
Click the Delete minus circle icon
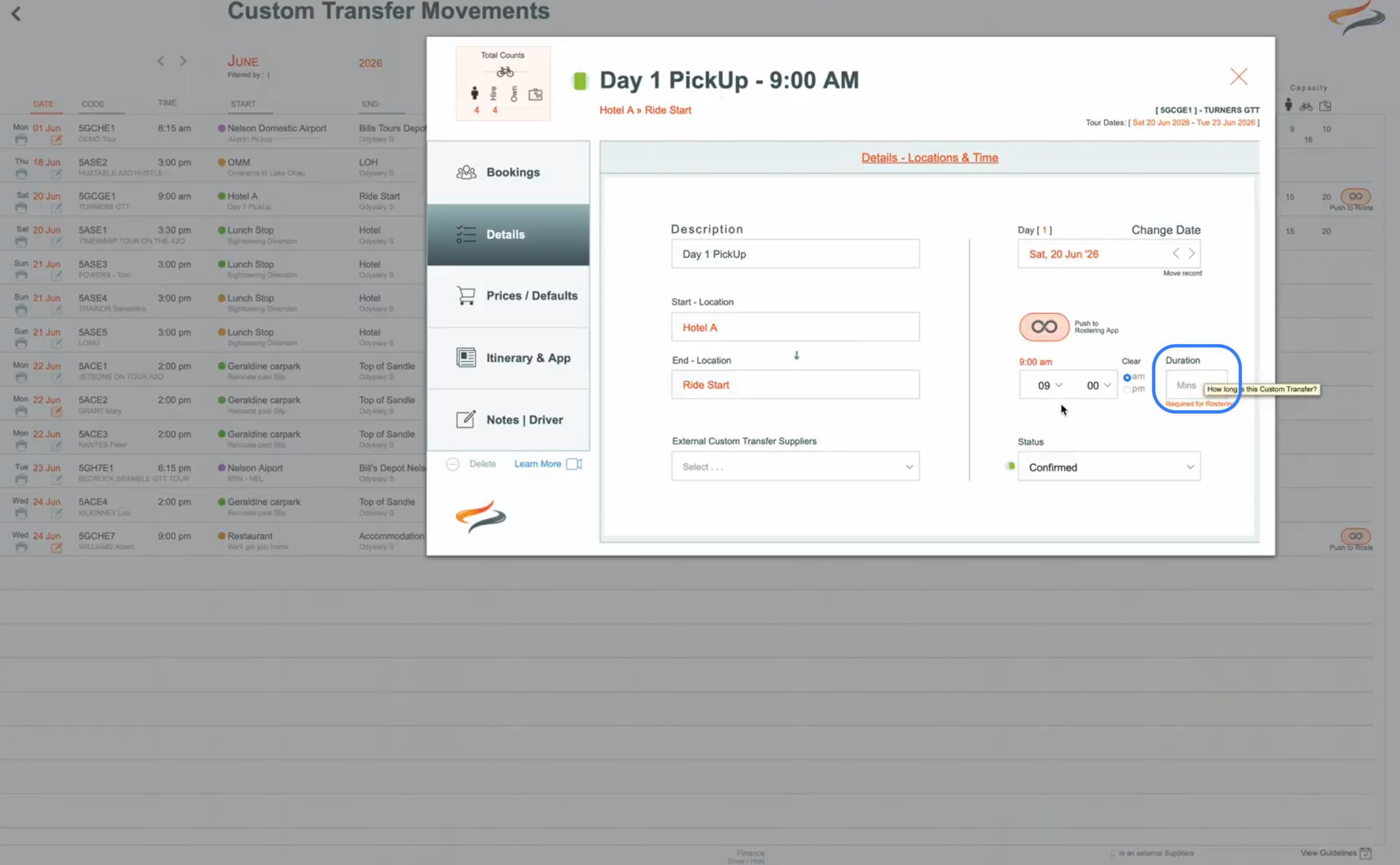click(452, 464)
